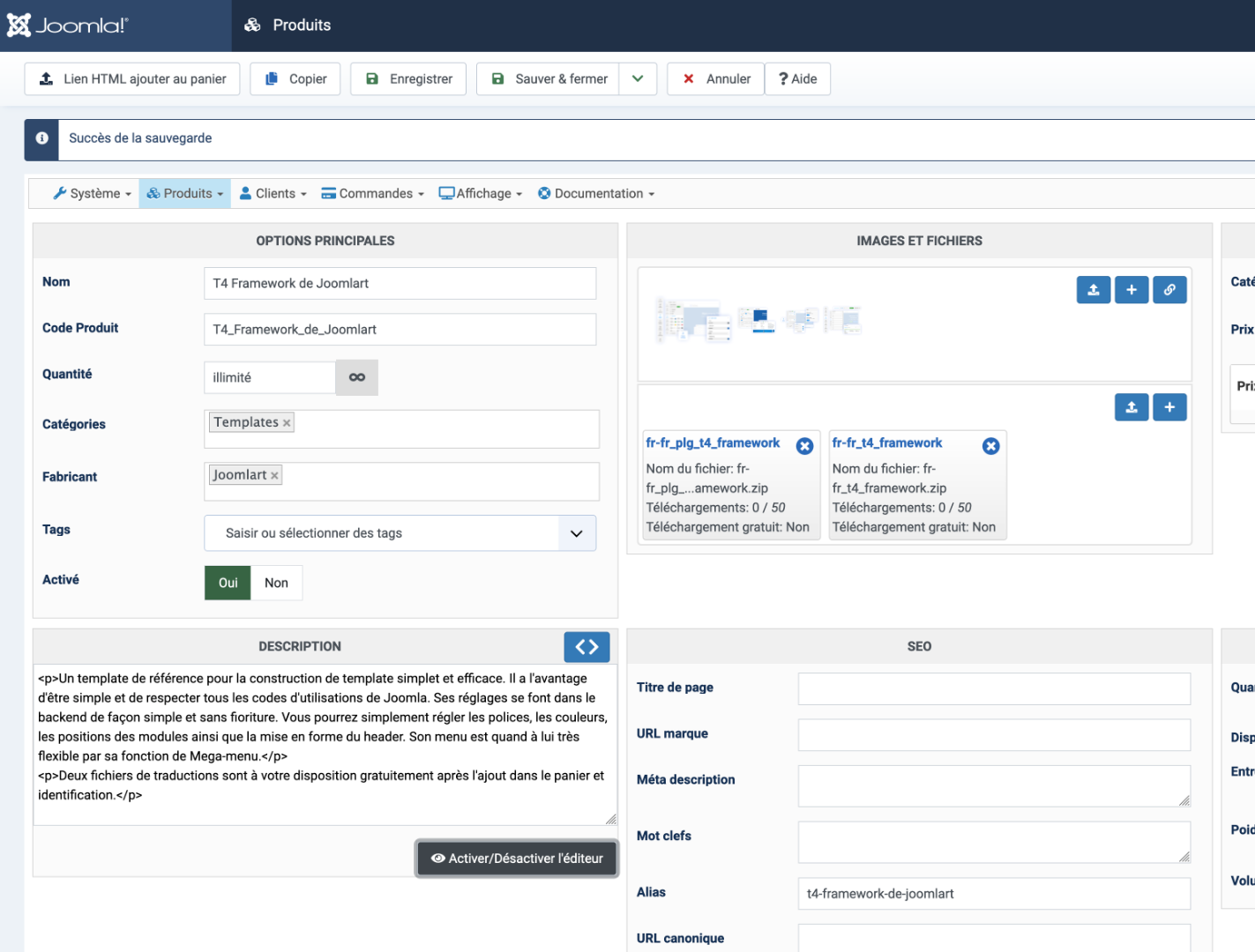
Task: Click Lien HTML ajouter au panier button
Action: [x=133, y=79]
